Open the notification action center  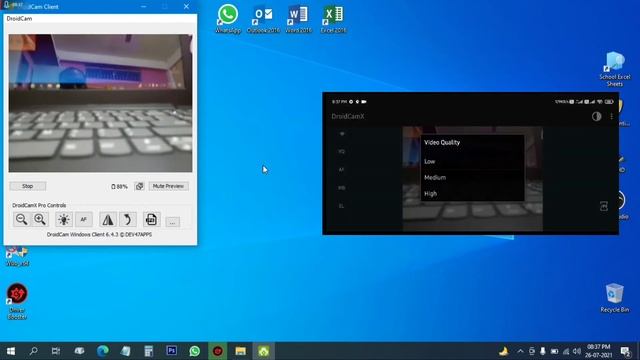(625, 351)
